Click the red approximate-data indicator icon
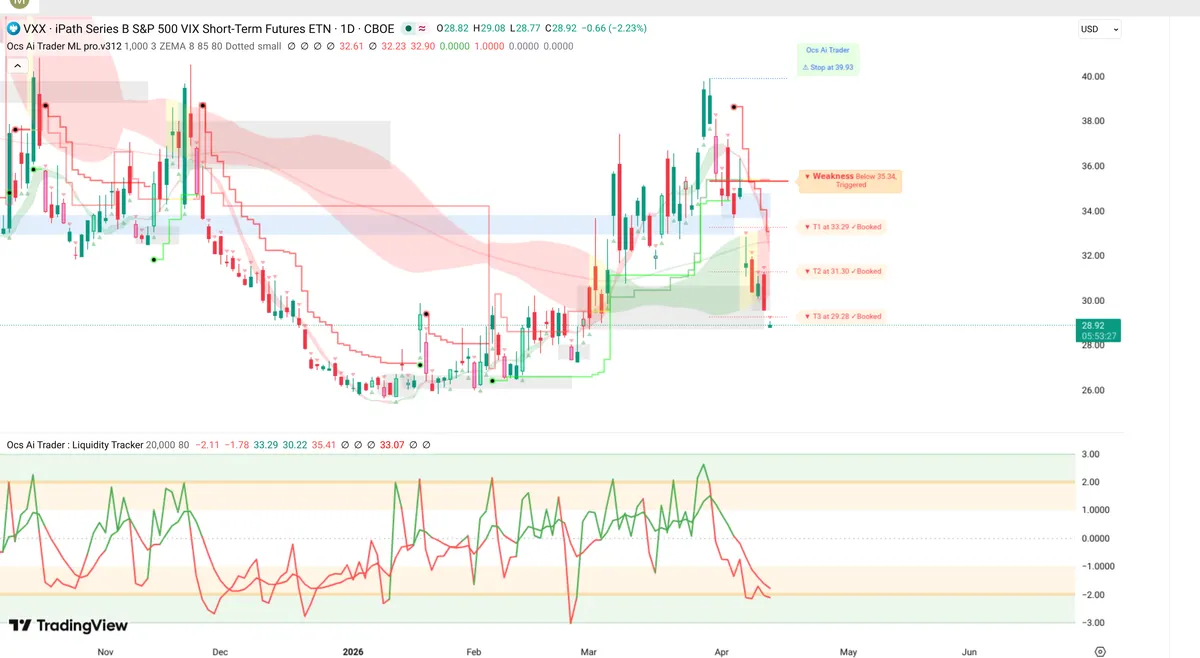 [x=424, y=30]
